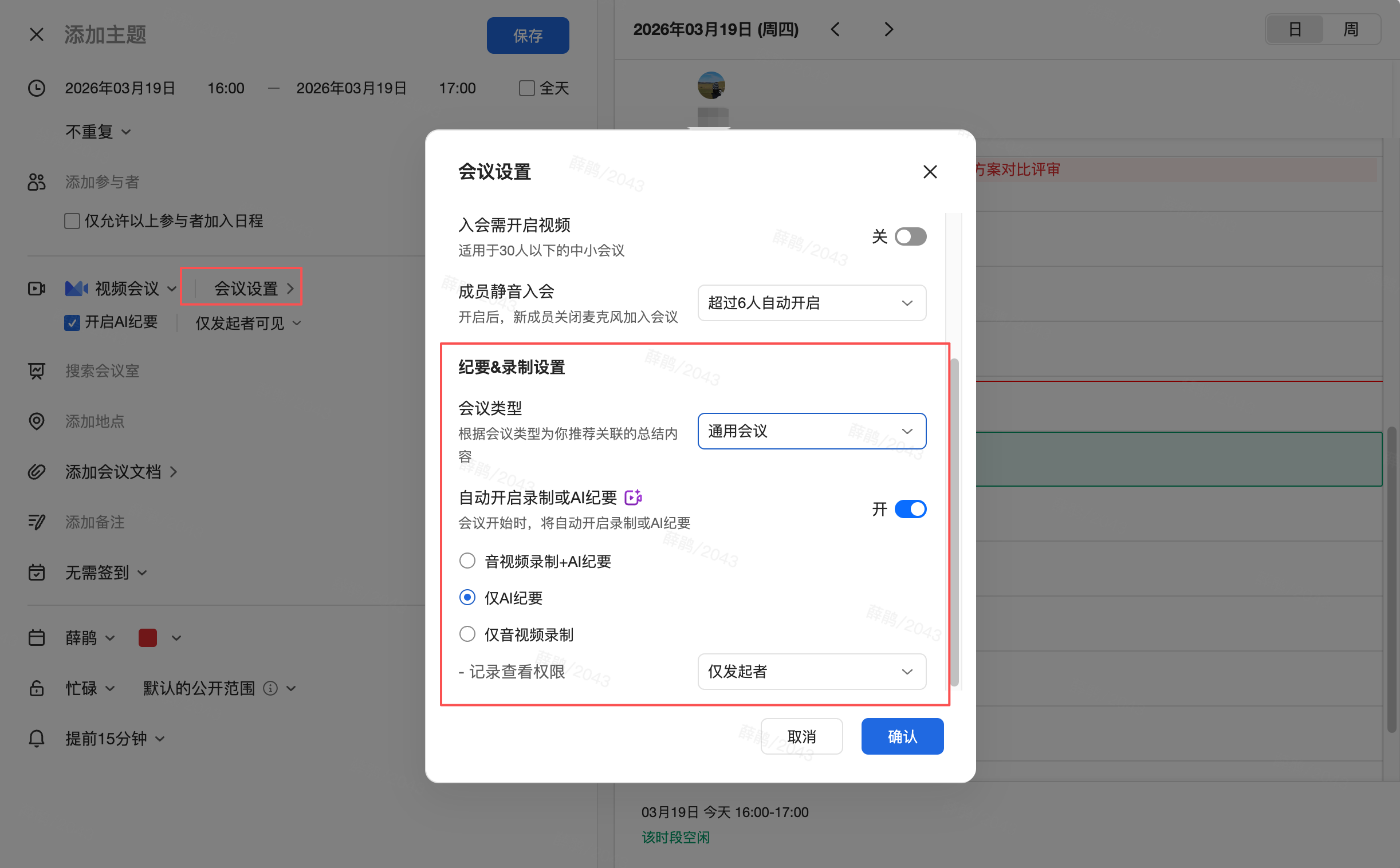
Task: Open 无需签到 dropdown
Action: point(106,573)
